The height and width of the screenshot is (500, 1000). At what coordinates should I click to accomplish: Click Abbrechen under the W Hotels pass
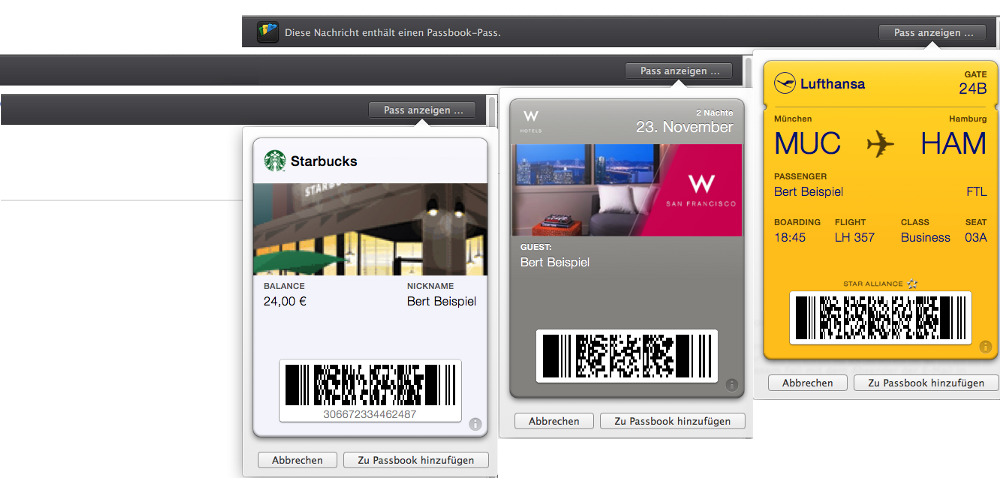554,421
